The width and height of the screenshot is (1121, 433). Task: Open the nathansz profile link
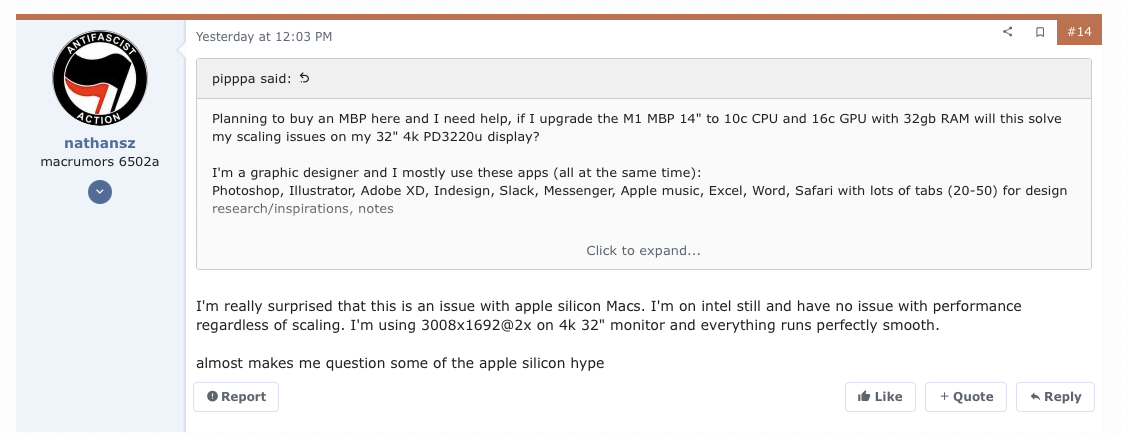[x=99, y=143]
